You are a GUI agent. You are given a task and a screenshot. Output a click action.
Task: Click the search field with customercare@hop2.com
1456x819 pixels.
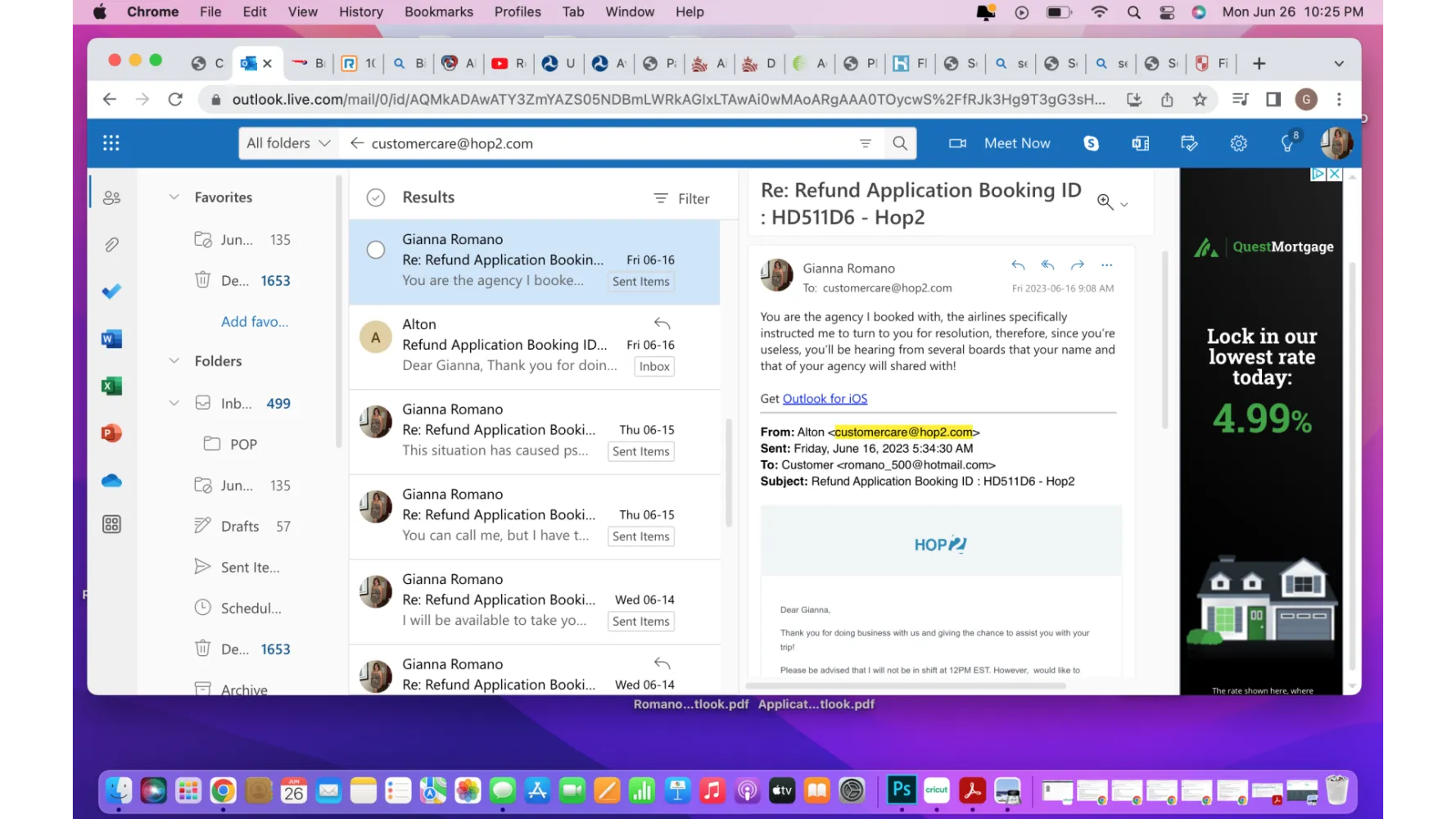coord(610,143)
